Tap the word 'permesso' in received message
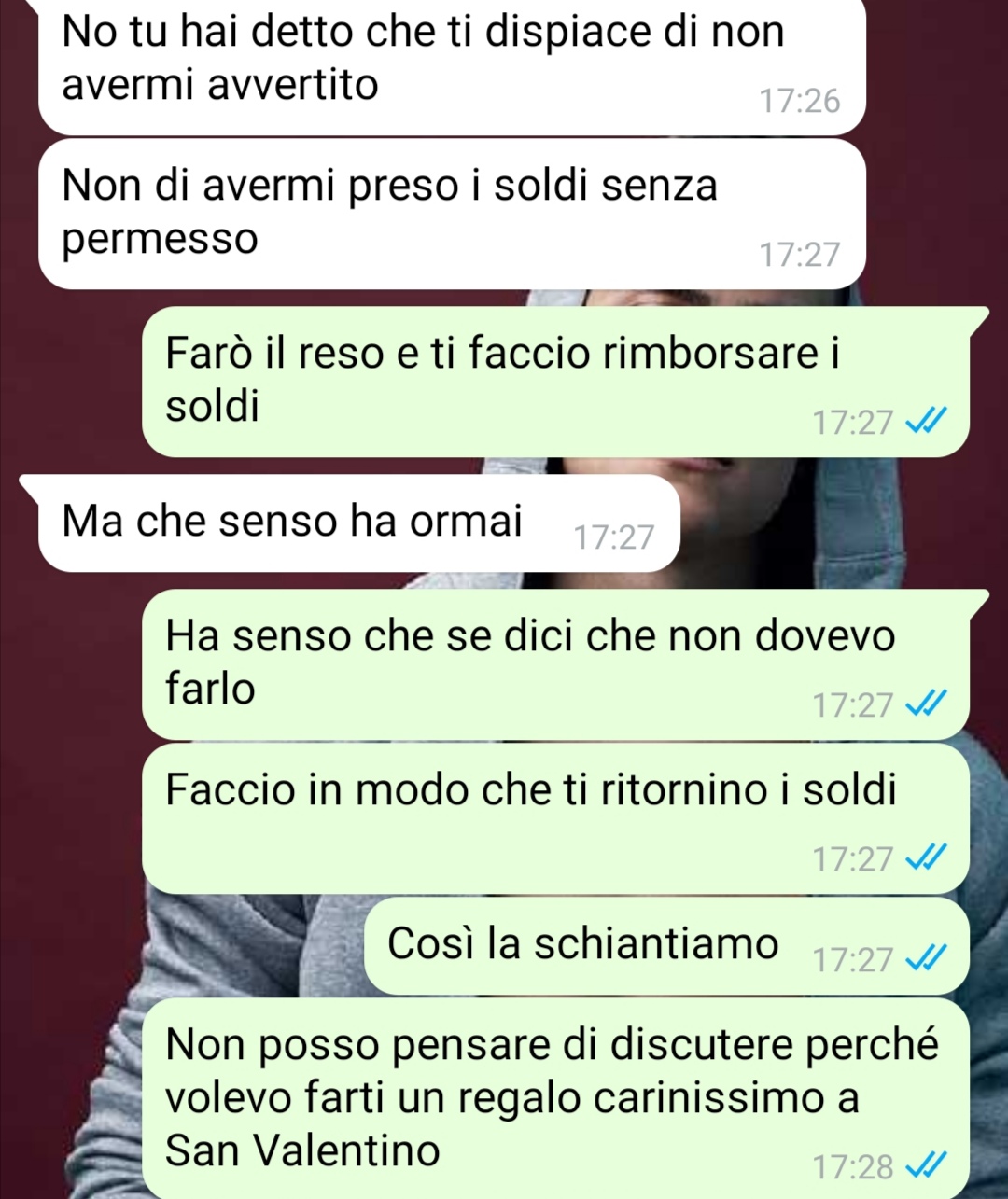Screen dimensions: 1008x1199 (x=160, y=240)
